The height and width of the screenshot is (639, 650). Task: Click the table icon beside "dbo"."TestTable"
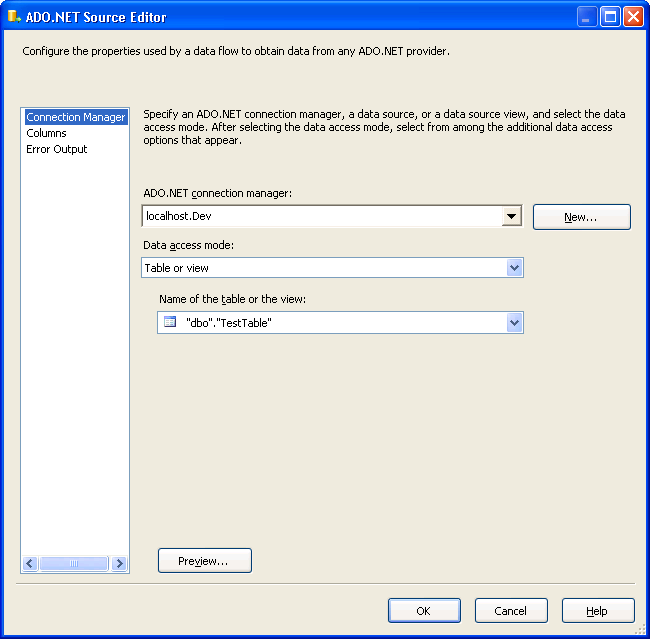click(x=170, y=322)
